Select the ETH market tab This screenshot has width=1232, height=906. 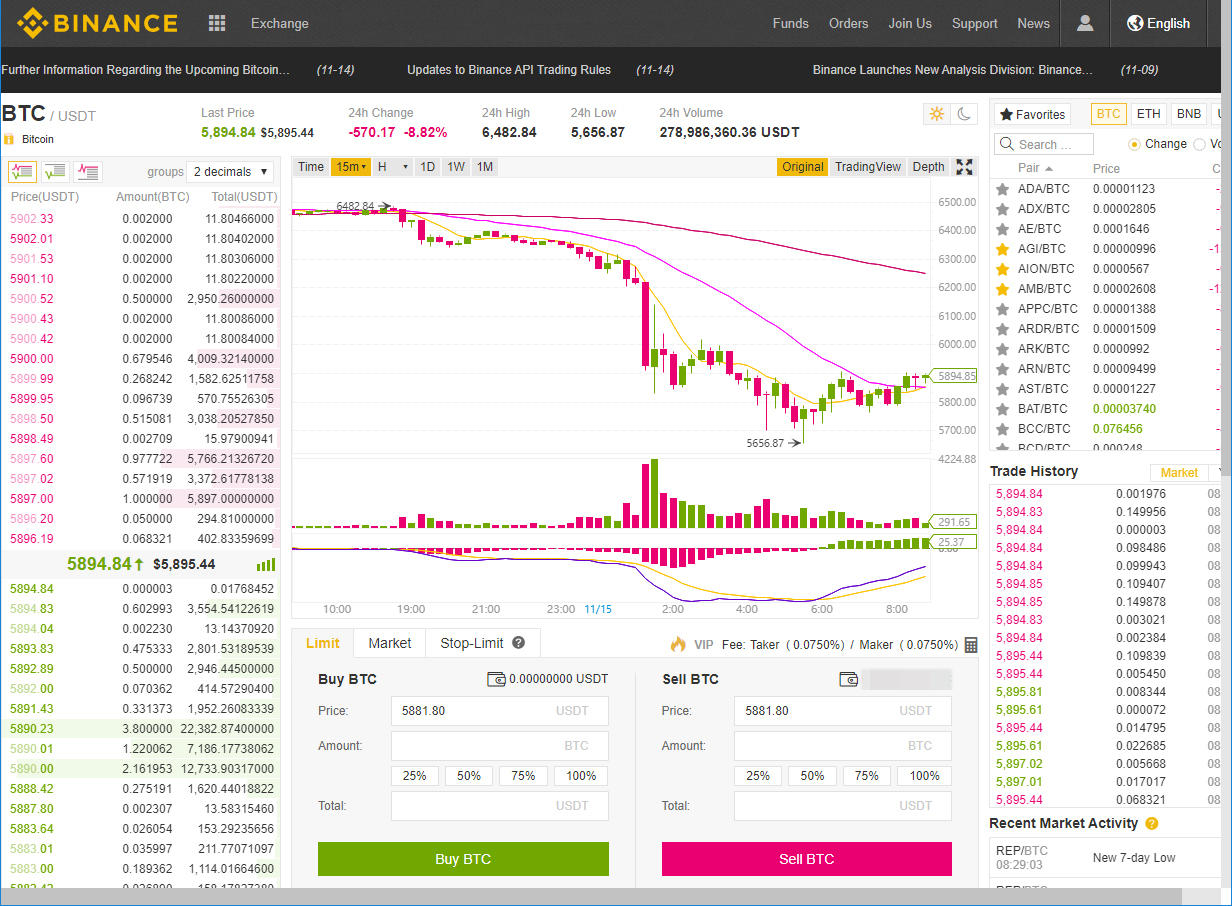(x=1149, y=114)
